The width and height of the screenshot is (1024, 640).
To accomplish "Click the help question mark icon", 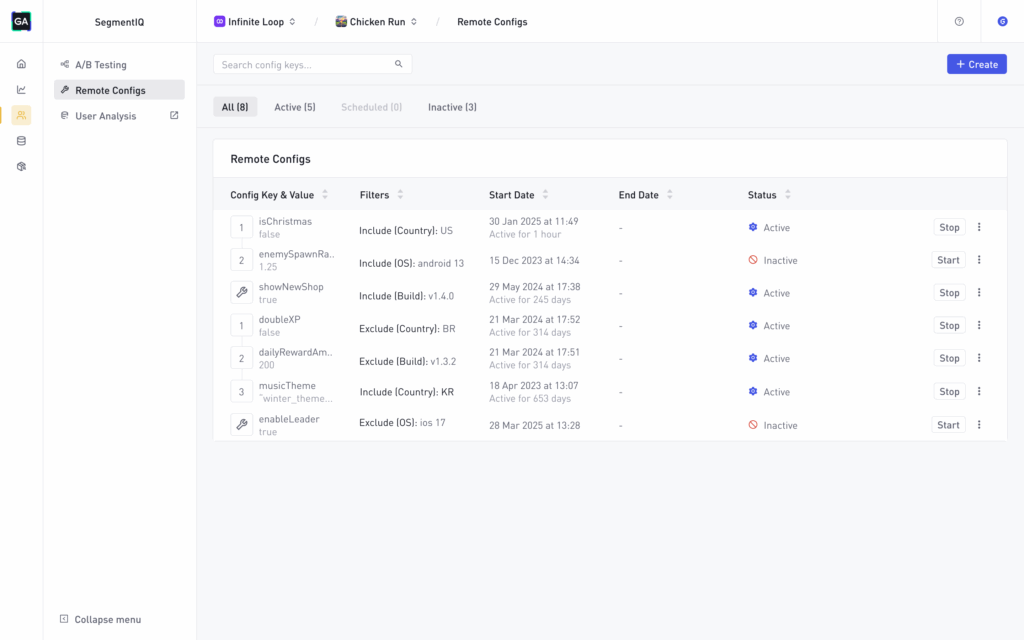I will tap(959, 21).
